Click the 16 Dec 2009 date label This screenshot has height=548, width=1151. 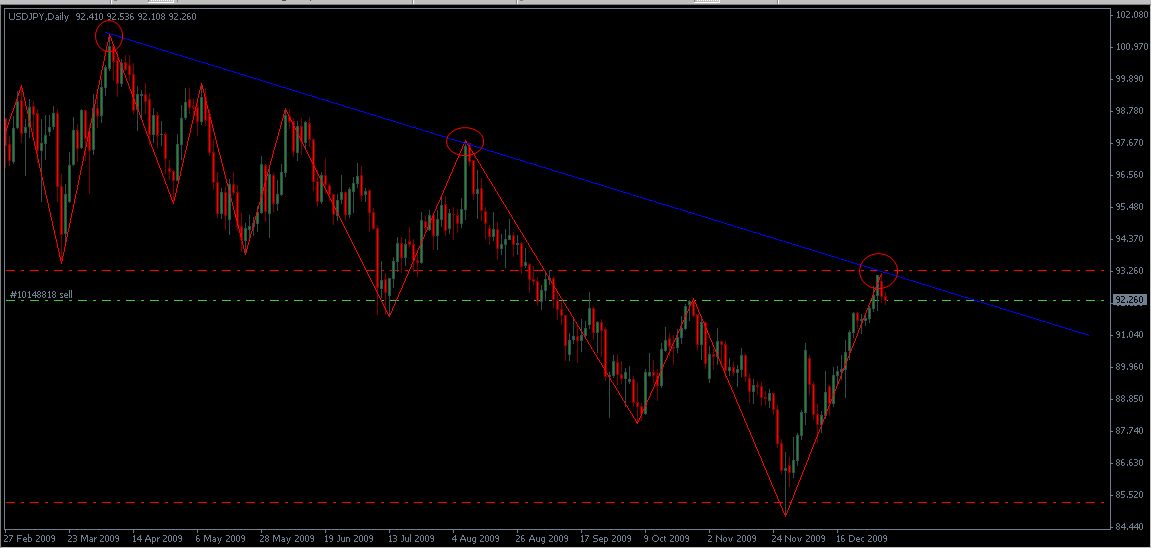(x=862, y=538)
